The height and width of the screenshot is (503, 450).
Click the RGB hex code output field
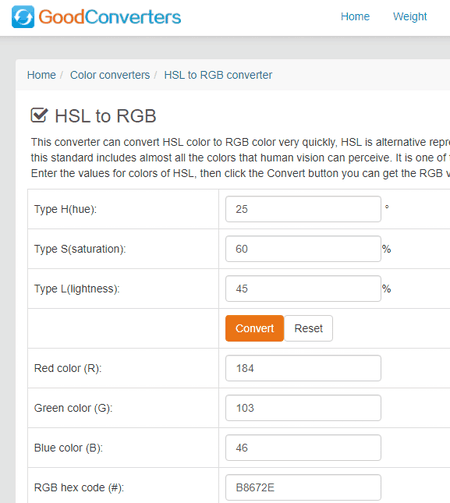click(x=303, y=487)
